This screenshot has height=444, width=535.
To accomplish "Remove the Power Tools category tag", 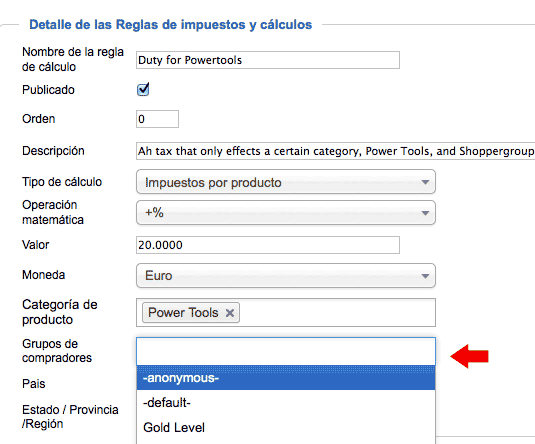I will pyautogui.click(x=230, y=313).
